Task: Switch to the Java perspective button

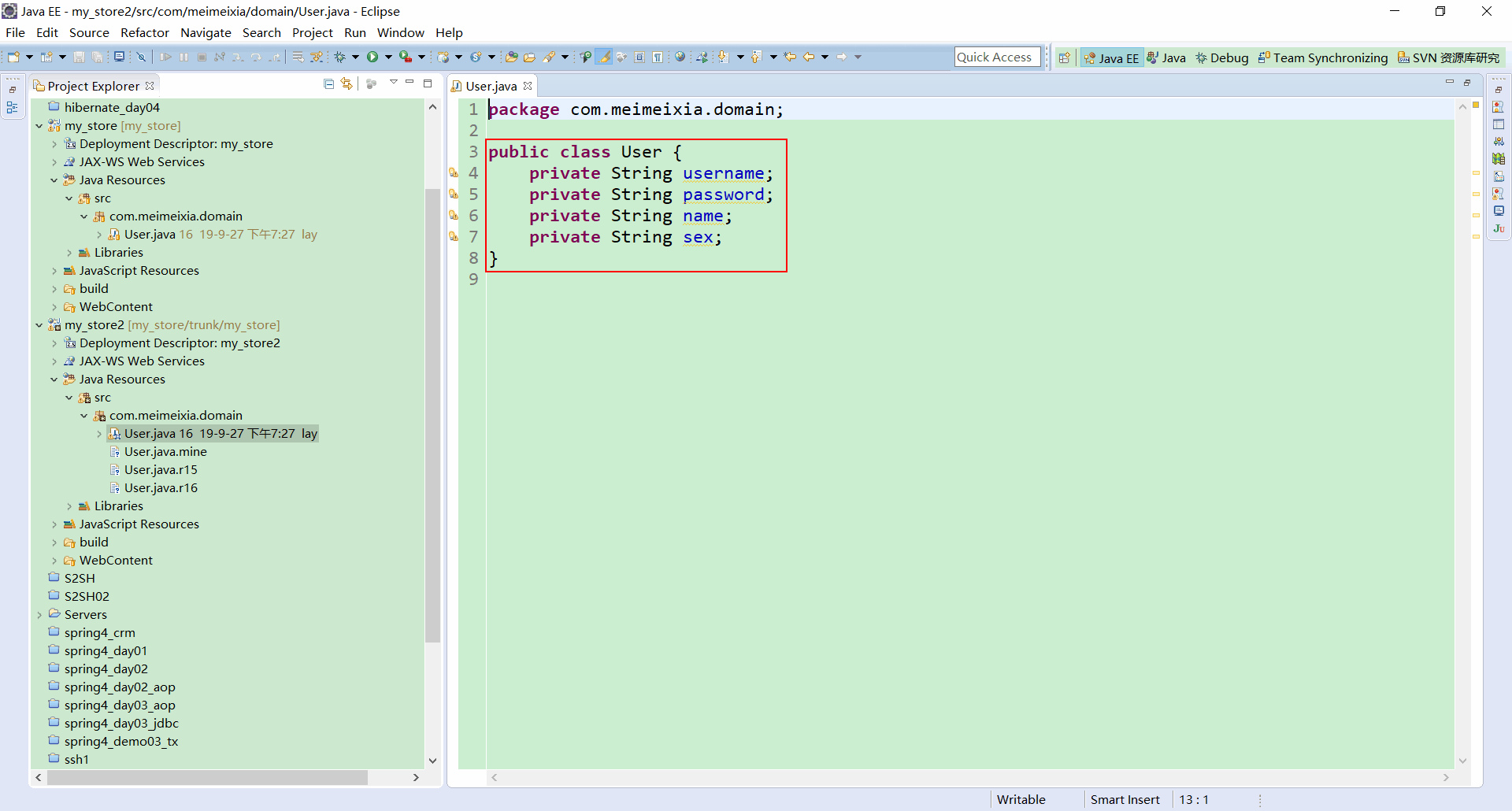Action: pyautogui.click(x=1166, y=57)
